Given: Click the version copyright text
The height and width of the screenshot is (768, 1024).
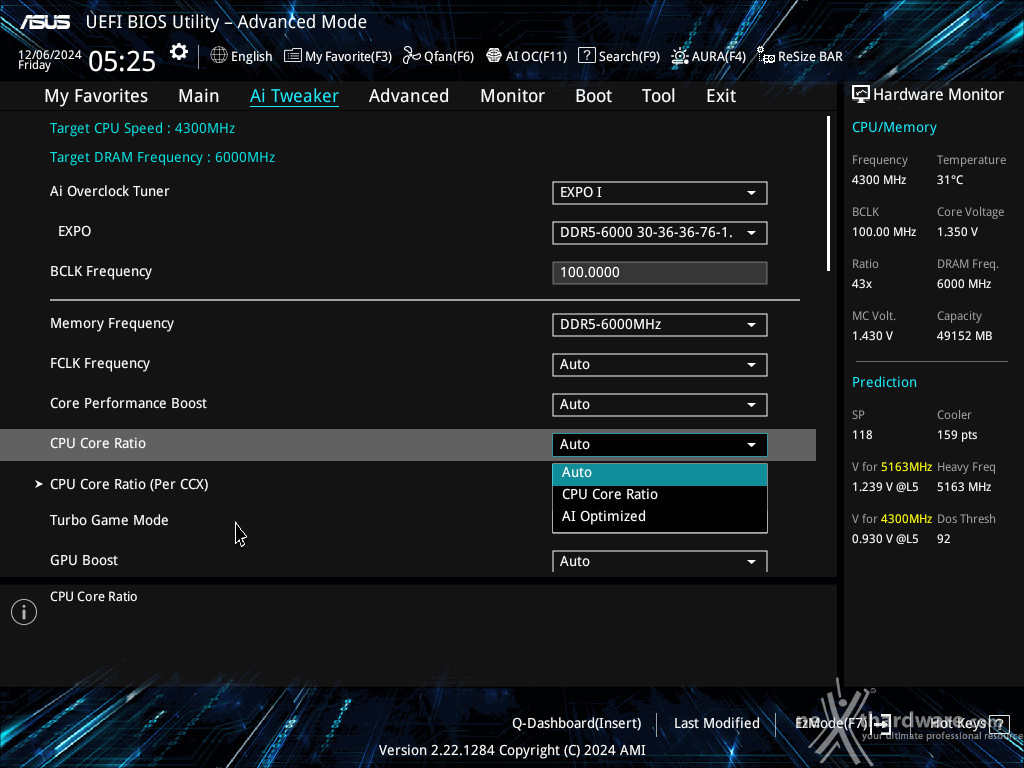Looking at the screenshot, I should click(x=512, y=750).
